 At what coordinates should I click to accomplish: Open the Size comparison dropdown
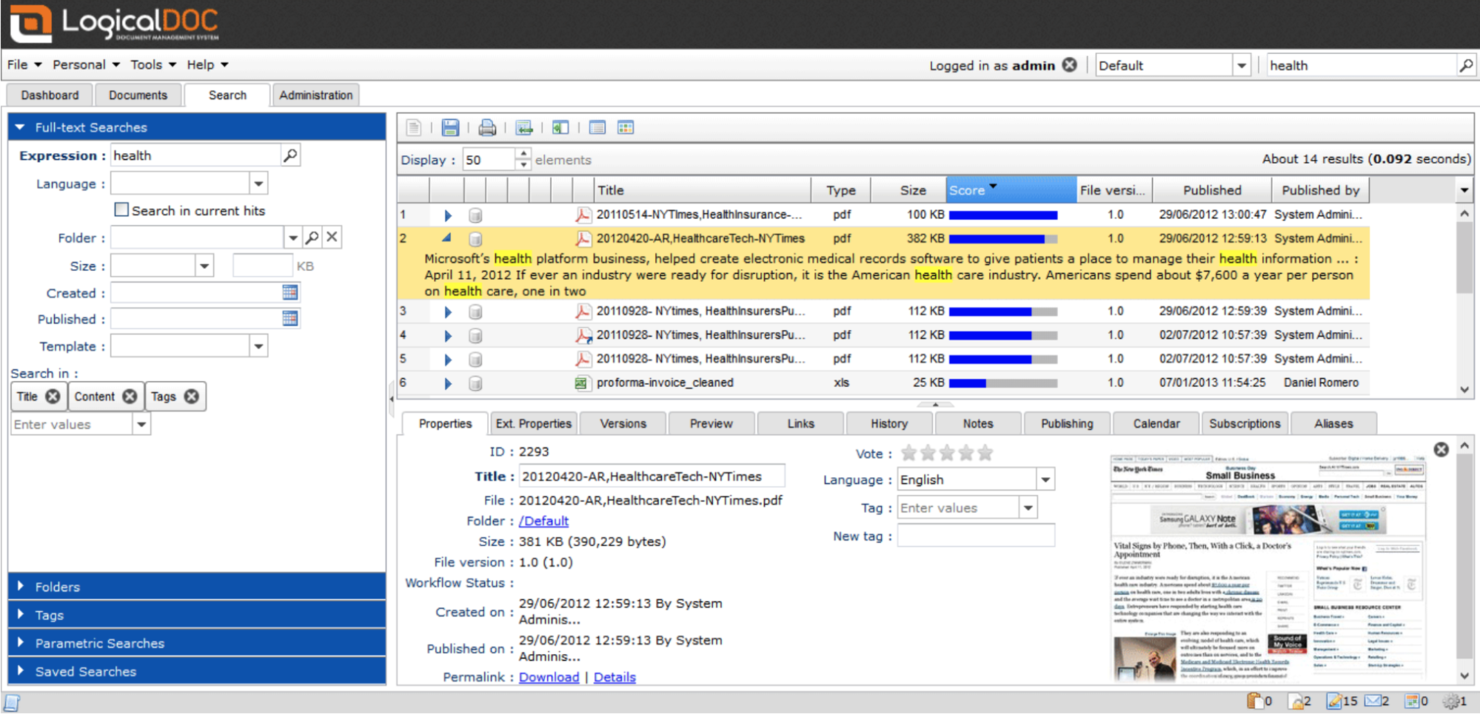pyautogui.click(x=204, y=266)
